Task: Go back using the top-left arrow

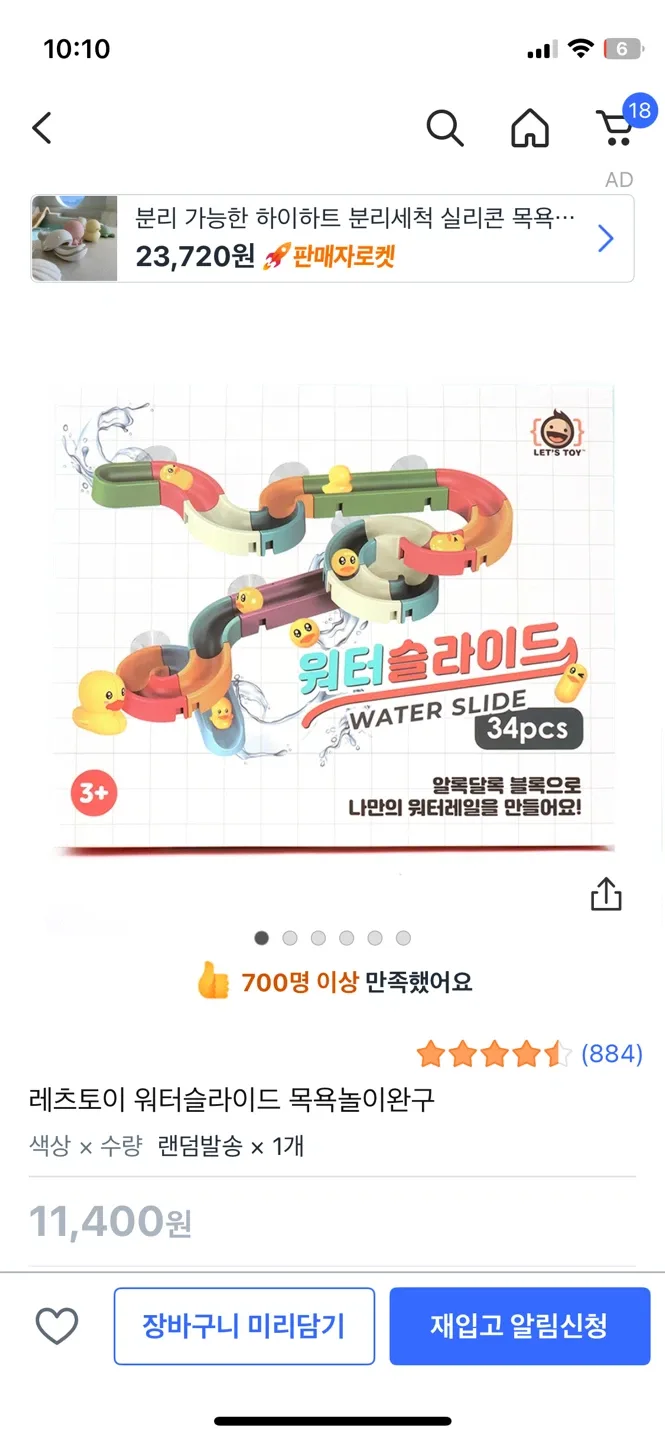Action: pyautogui.click(x=41, y=128)
